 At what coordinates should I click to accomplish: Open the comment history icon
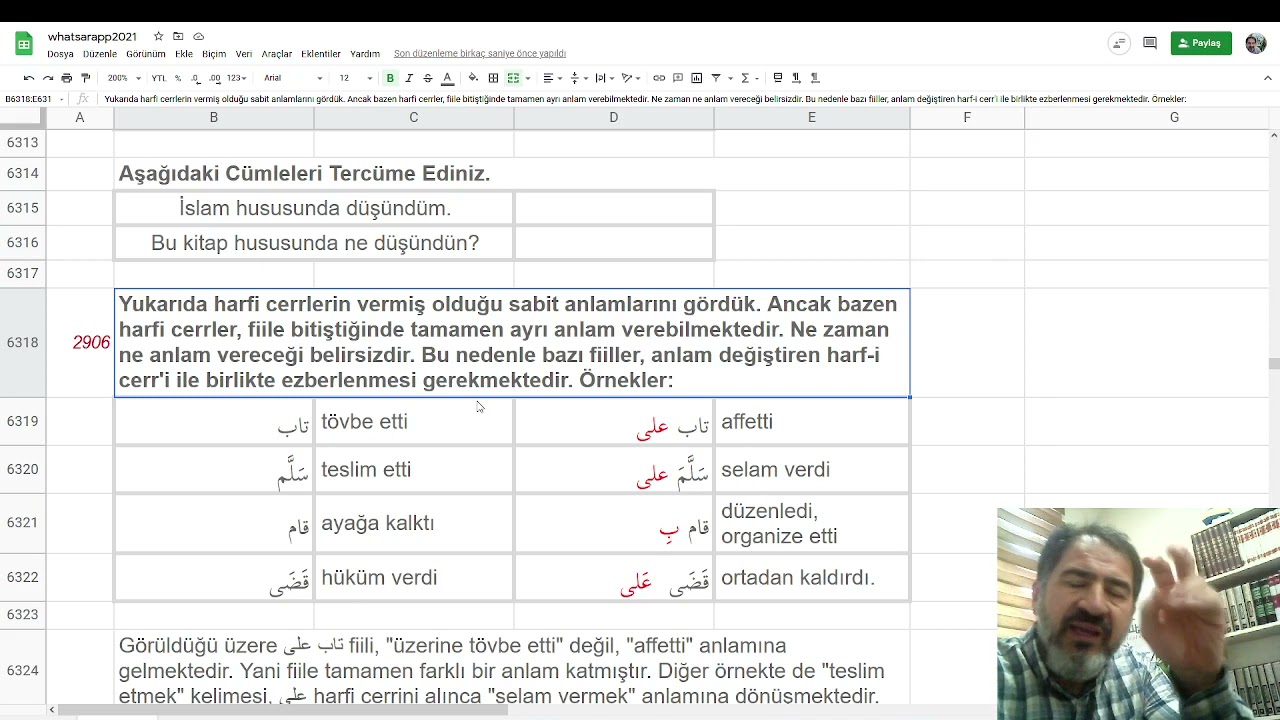pos(1150,43)
